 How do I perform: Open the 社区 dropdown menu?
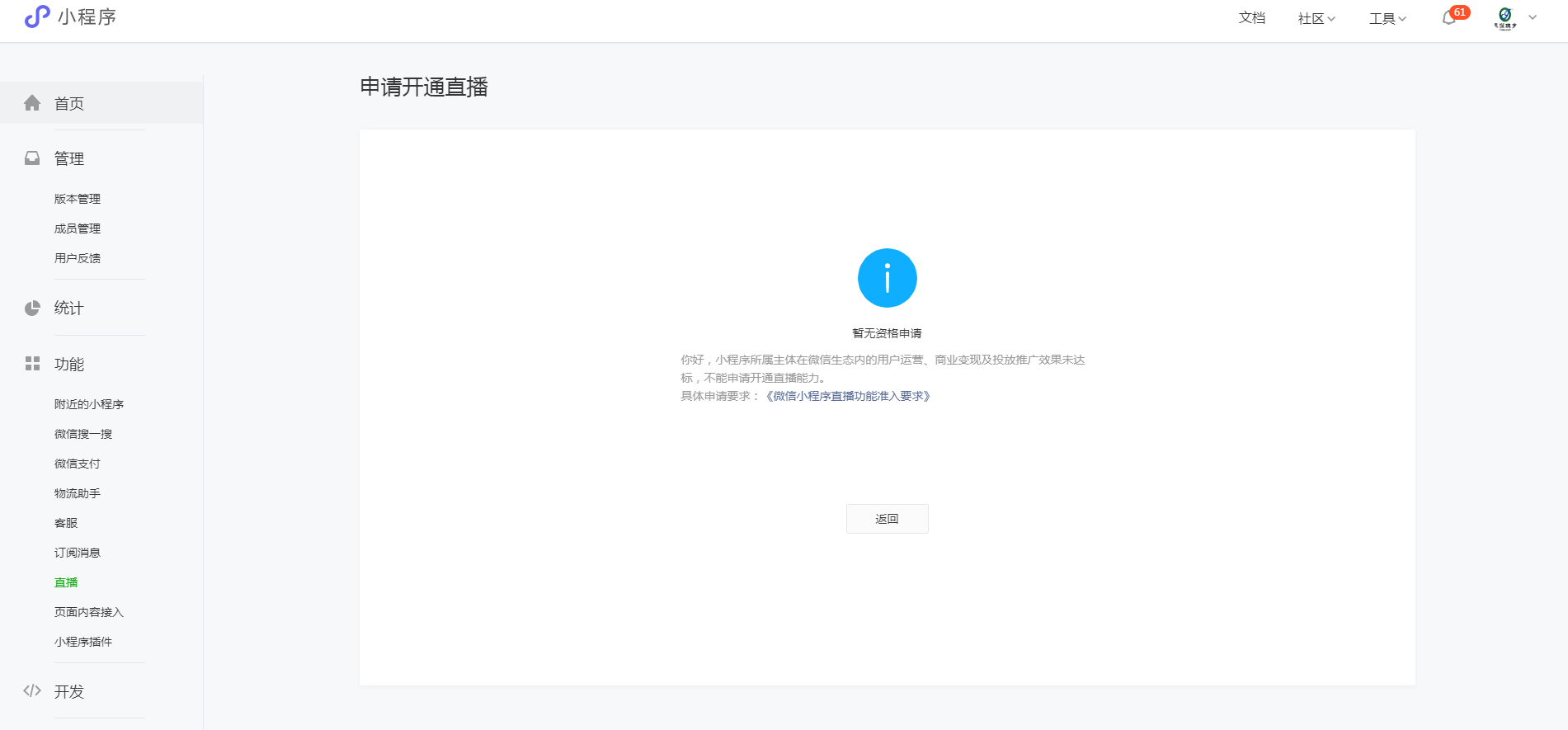[1316, 18]
